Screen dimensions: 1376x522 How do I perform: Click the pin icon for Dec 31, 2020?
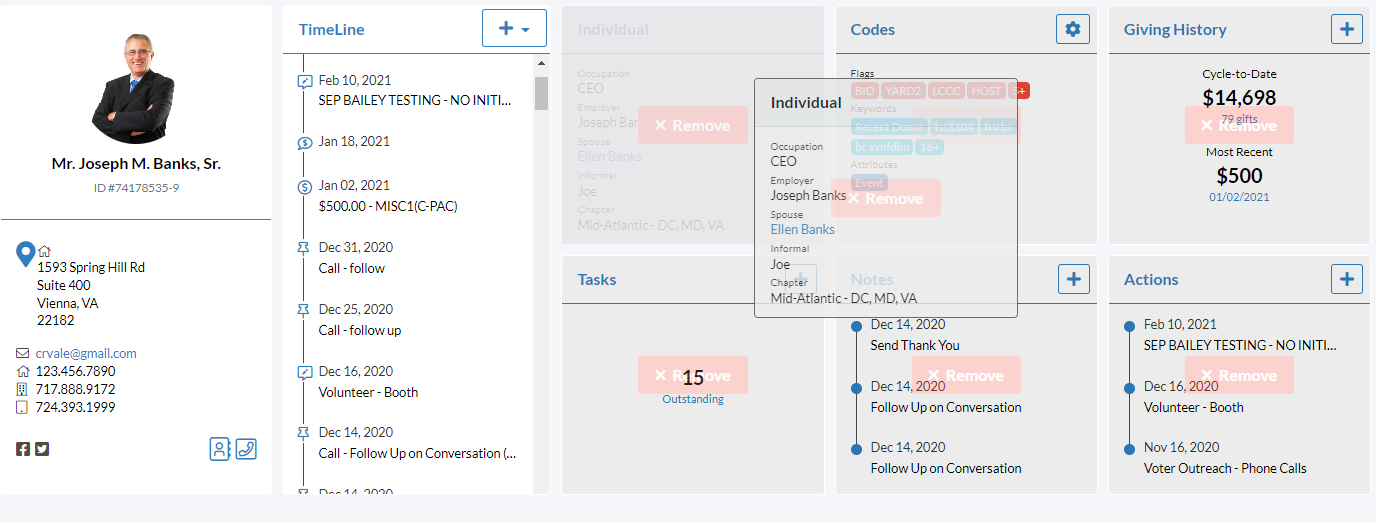tap(305, 248)
